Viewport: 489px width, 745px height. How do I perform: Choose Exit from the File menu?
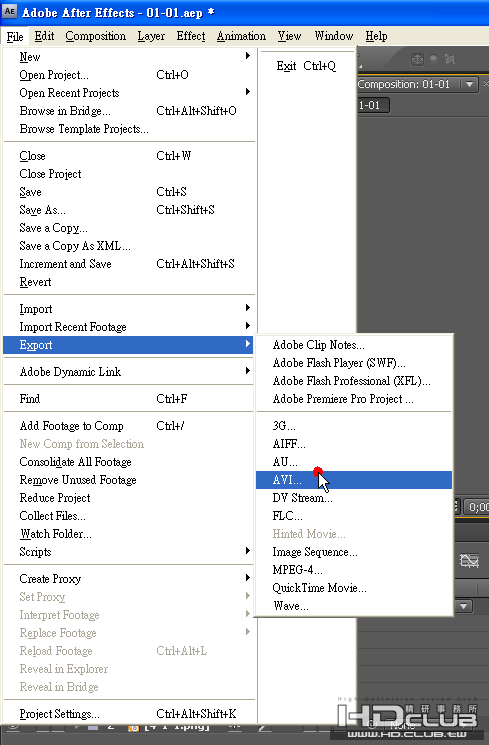coord(307,66)
